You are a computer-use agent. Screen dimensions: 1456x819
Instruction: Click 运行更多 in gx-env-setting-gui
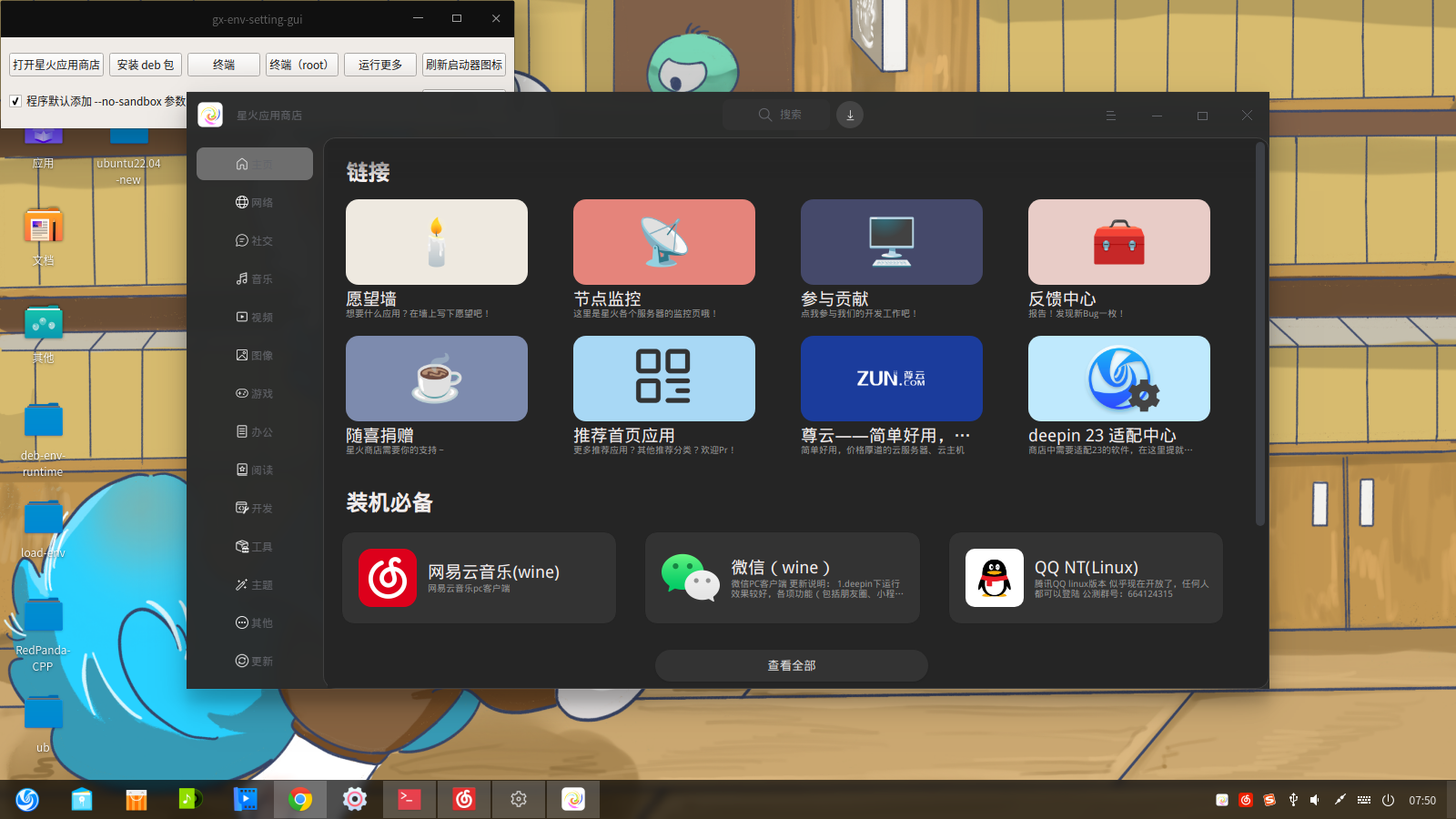coord(380,65)
